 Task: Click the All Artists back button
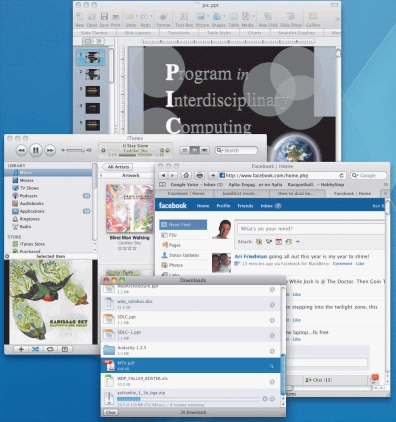pos(117,167)
